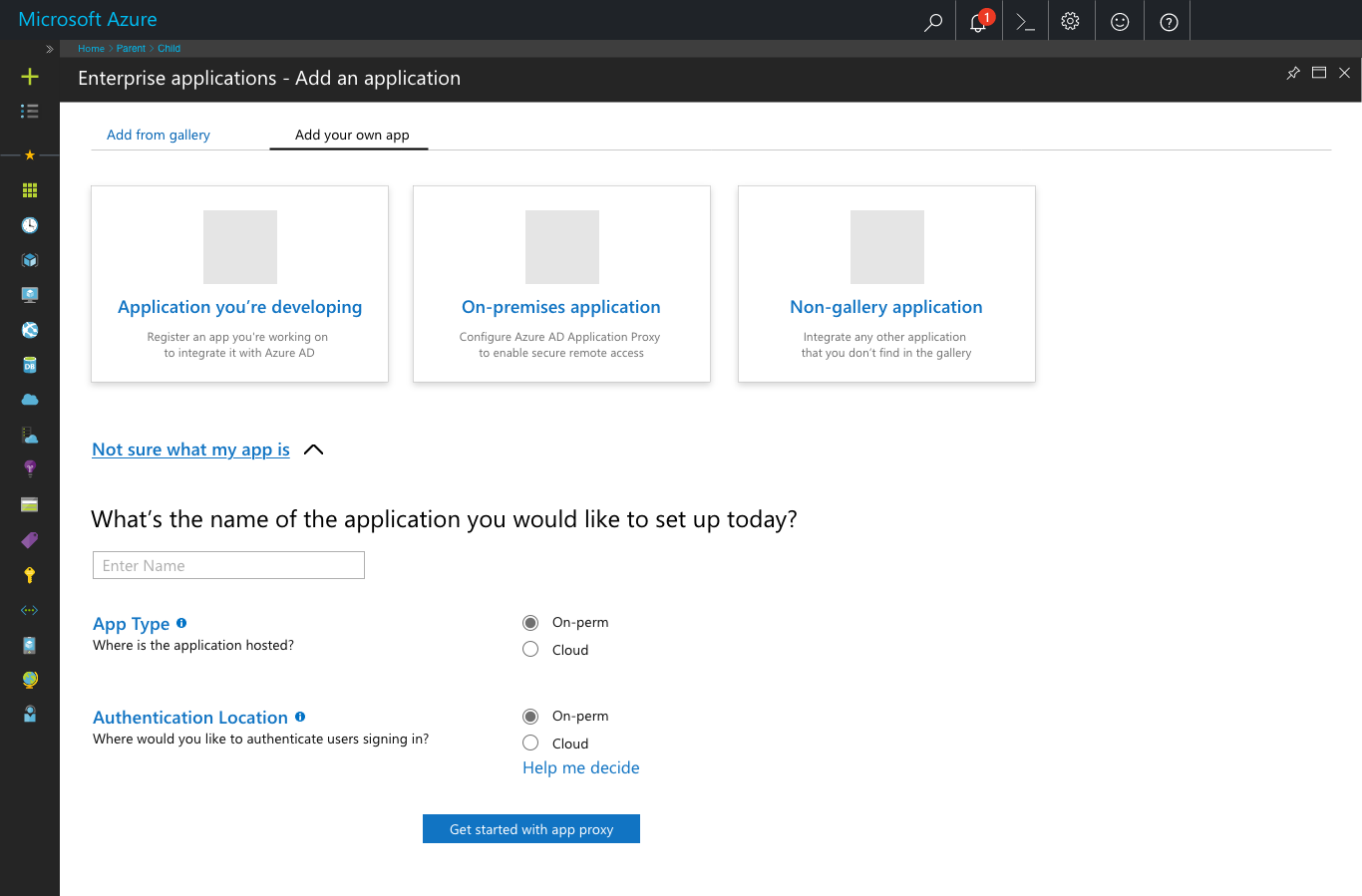The height and width of the screenshot is (896, 1362).
Task: Choose the Non-gallery application card
Action: coord(886,284)
